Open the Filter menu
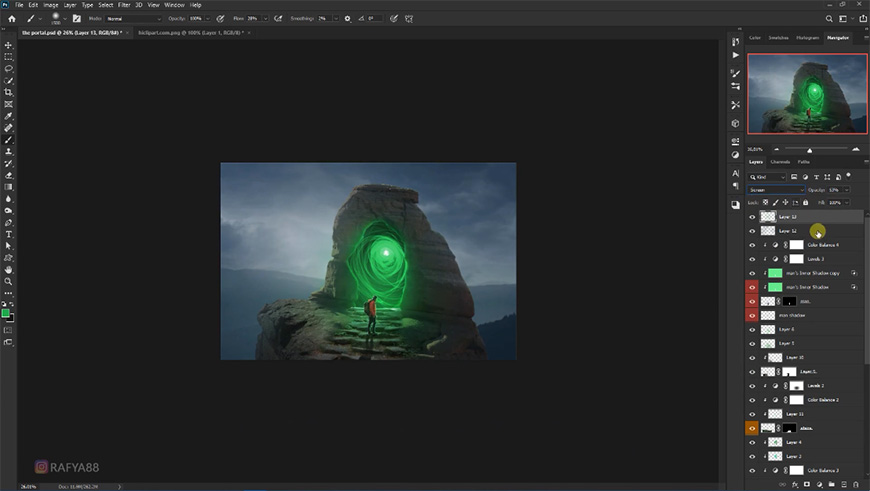The width and height of the screenshot is (870, 491). click(124, 5)
